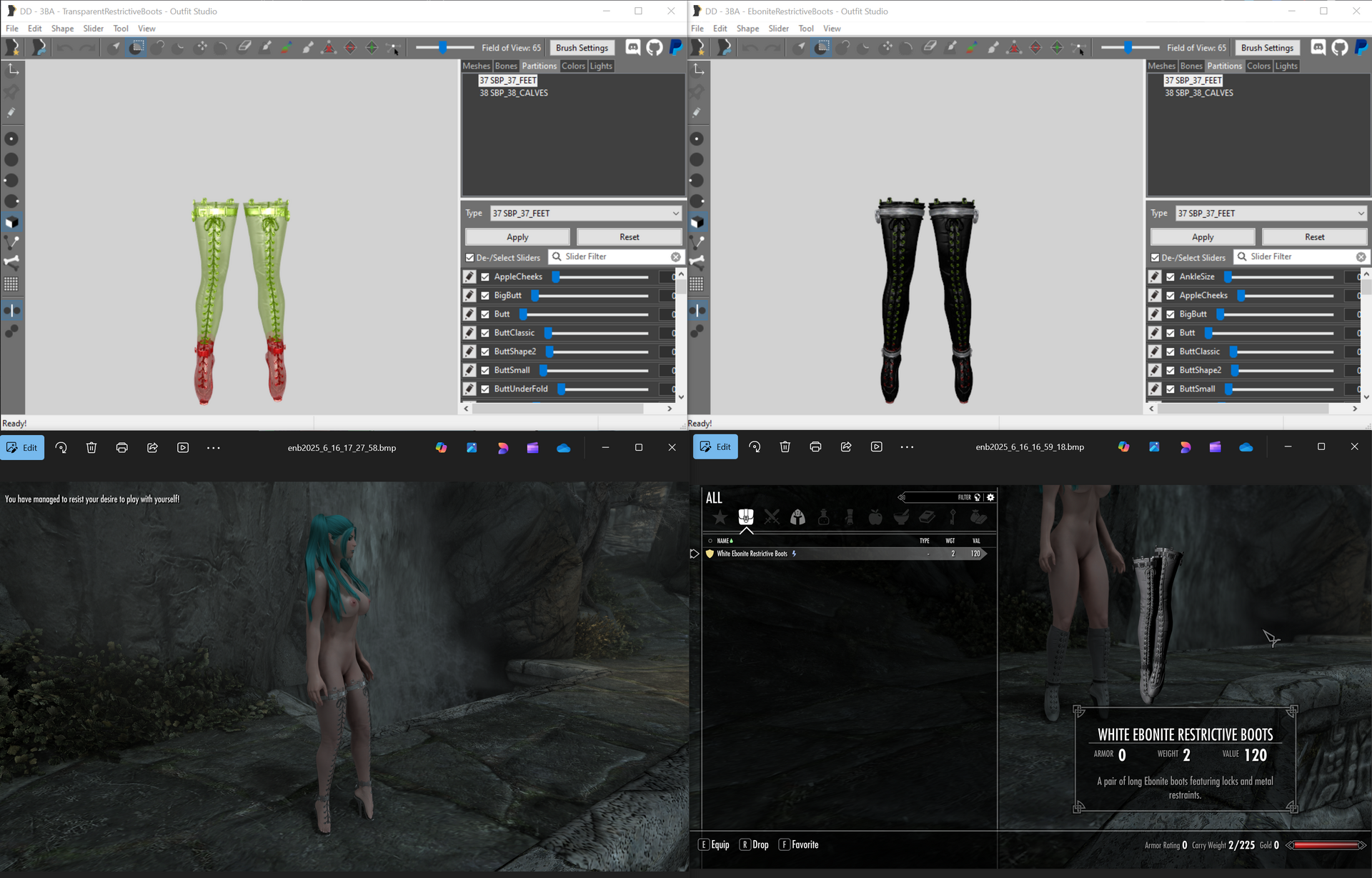Open Copilot icon in enb2025_6_16_17_27_58.bmp window

click(441, 448)
